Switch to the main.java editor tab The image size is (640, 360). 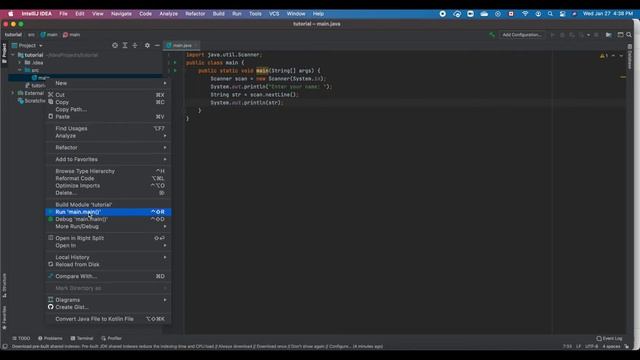click(182, 45)
